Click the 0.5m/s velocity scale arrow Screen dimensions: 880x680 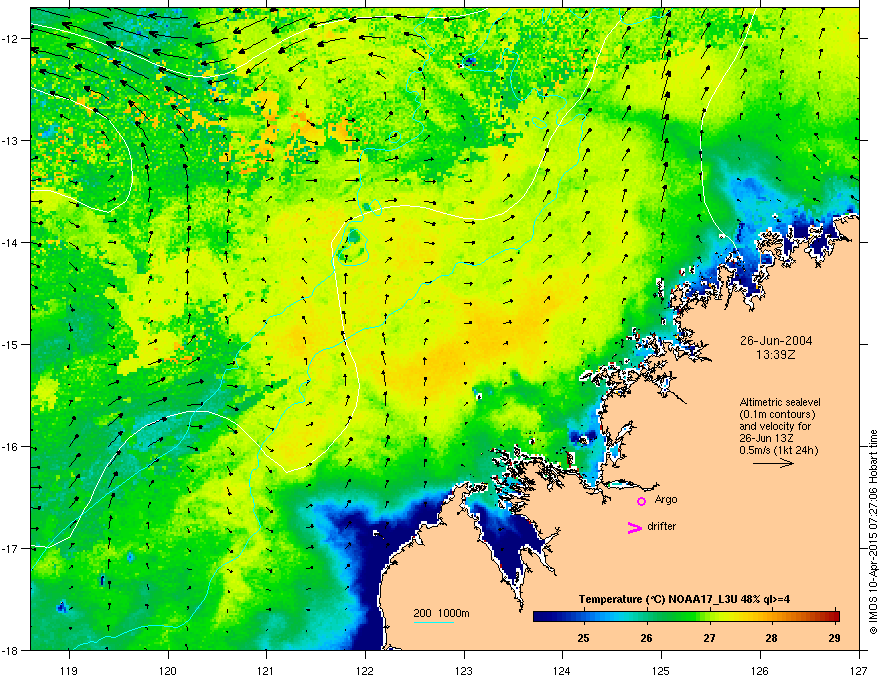(x=773, y=463)
